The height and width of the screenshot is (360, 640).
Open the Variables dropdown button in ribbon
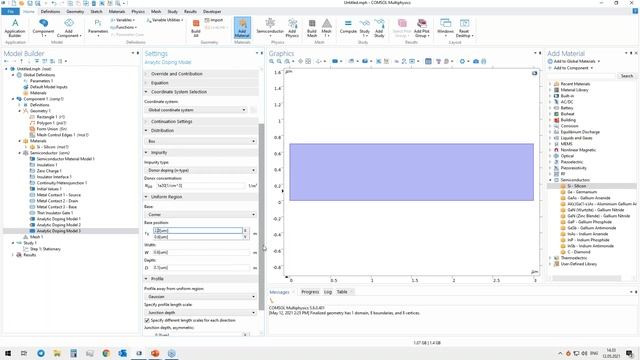click(x=123, y=20)
